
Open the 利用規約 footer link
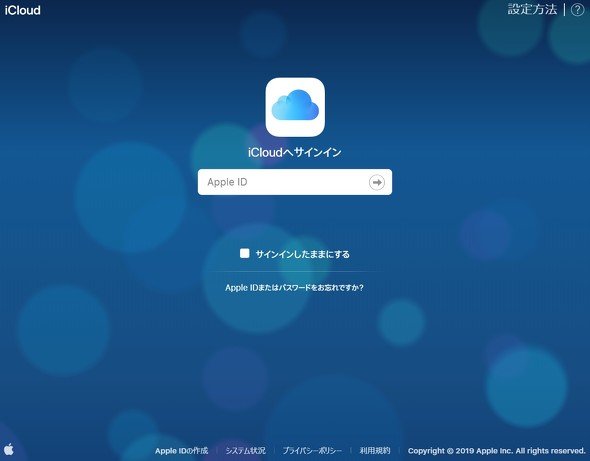point(375,450)
